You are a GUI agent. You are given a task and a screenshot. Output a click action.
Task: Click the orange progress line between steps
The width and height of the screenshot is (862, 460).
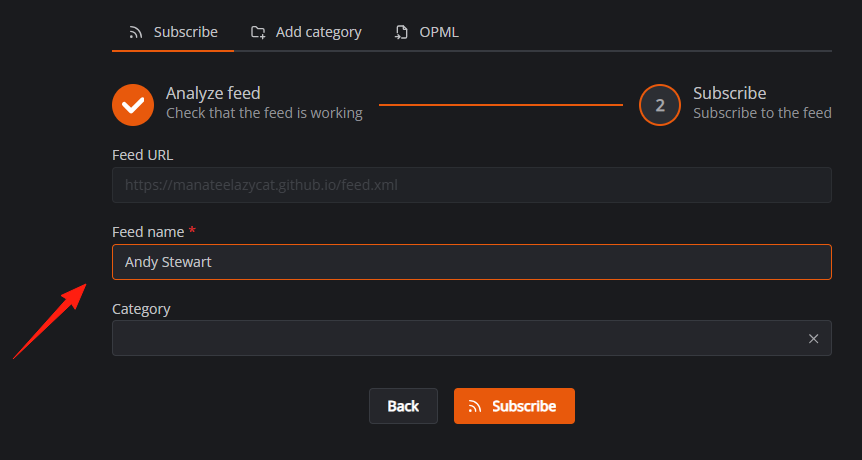pyautogui.click(x=501, y=104)
